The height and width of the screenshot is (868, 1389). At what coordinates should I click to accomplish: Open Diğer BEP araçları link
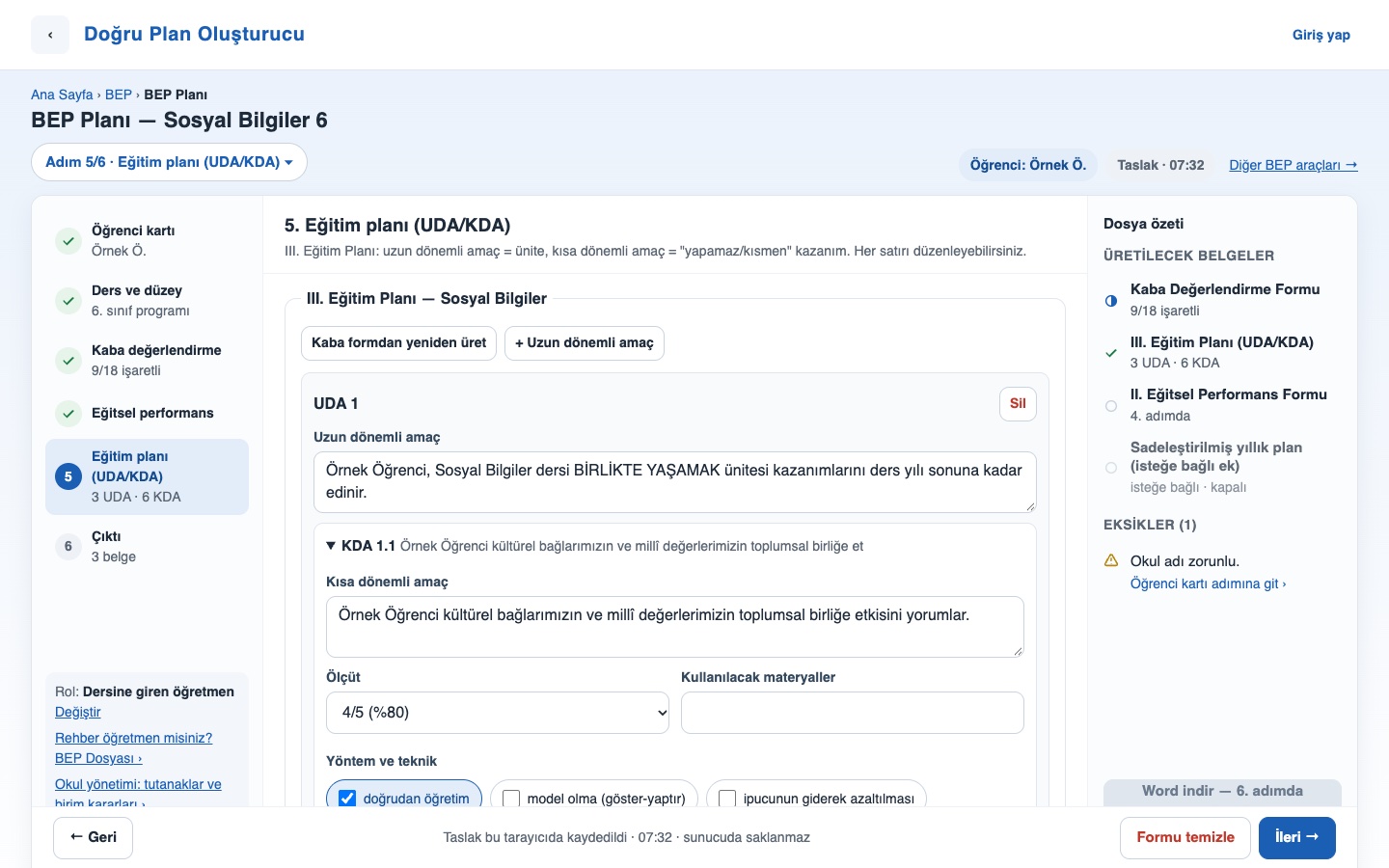(x=1294, y=165)
